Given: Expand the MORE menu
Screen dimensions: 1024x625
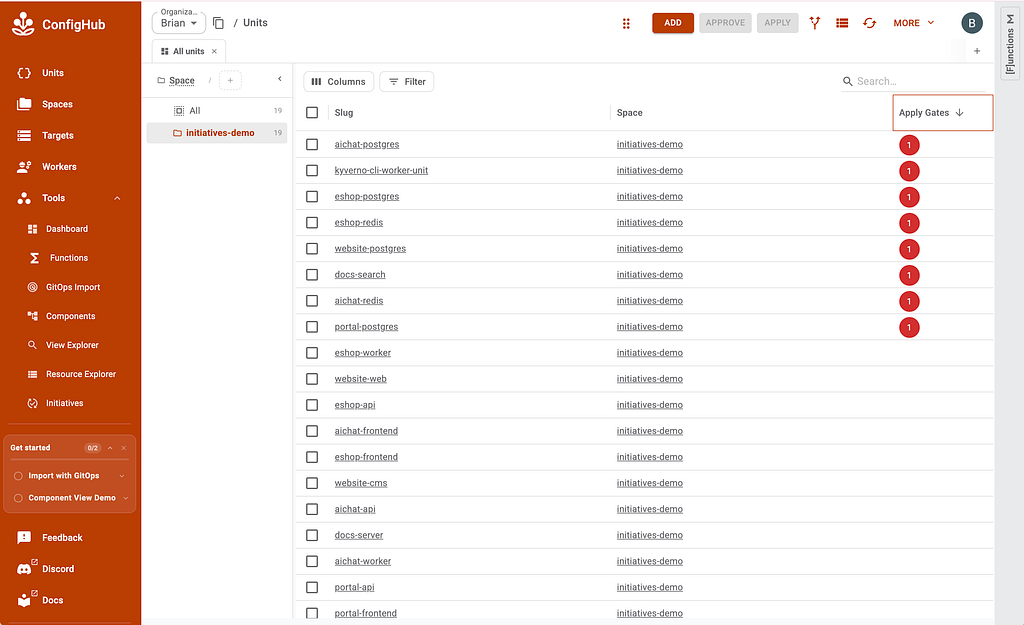Looking at the screenshot, I should click(x=914, y=23).
